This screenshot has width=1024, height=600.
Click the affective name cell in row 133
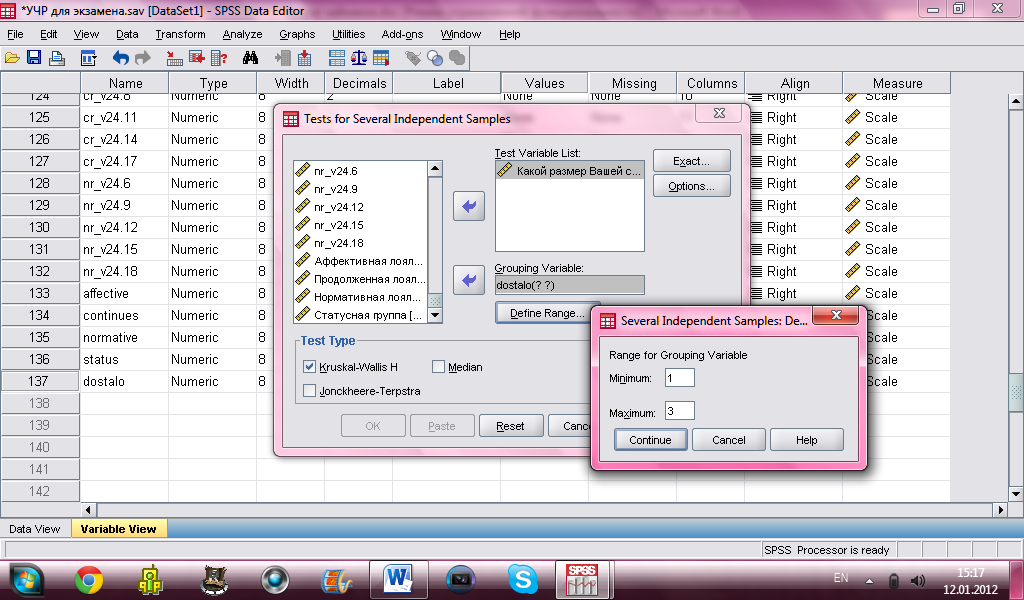(x=124, y=293)
